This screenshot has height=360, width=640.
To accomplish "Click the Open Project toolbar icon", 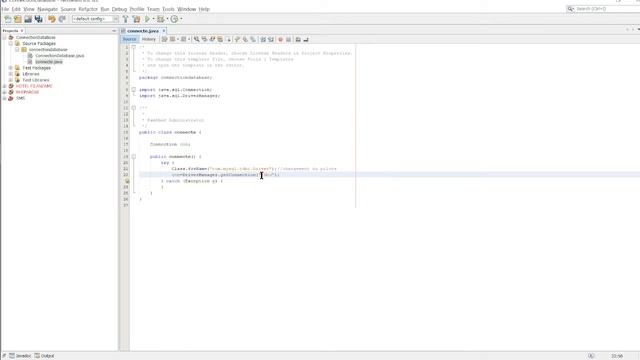I will click(28, 19).
